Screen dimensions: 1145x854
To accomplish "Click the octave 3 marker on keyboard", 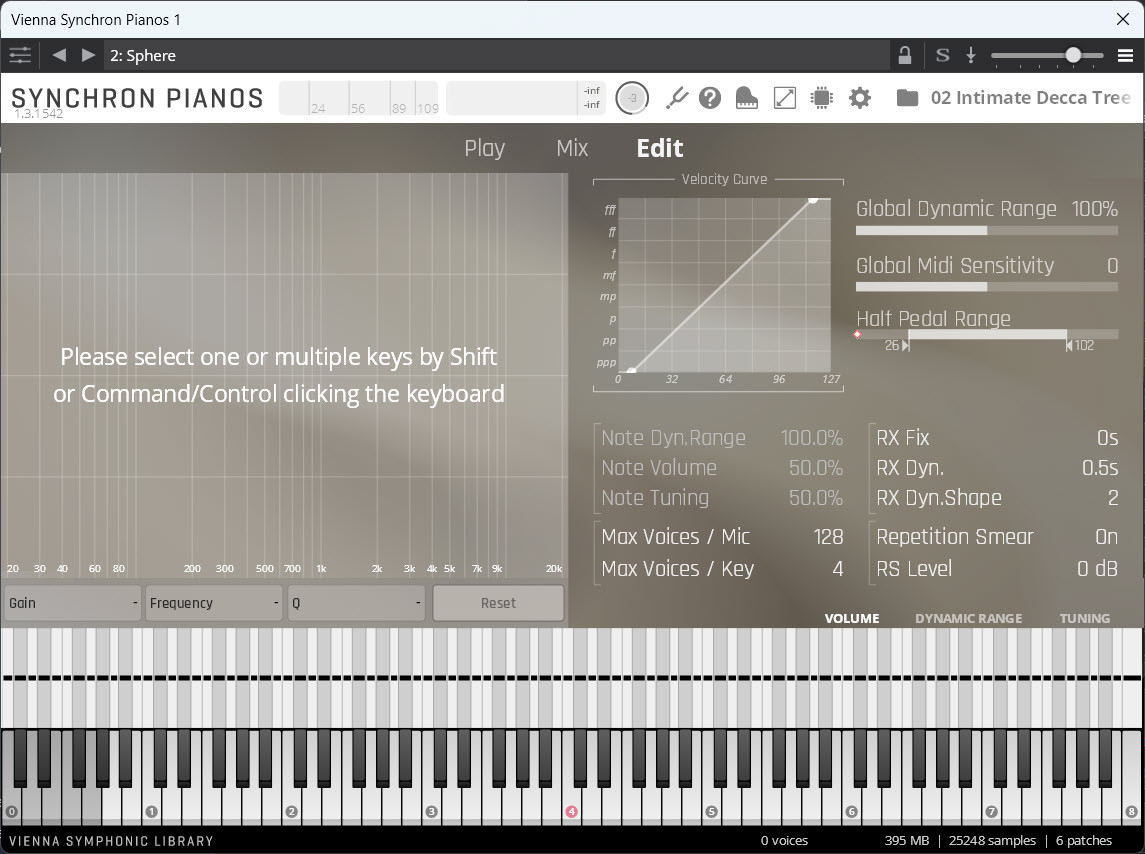I will click(432, 812).
